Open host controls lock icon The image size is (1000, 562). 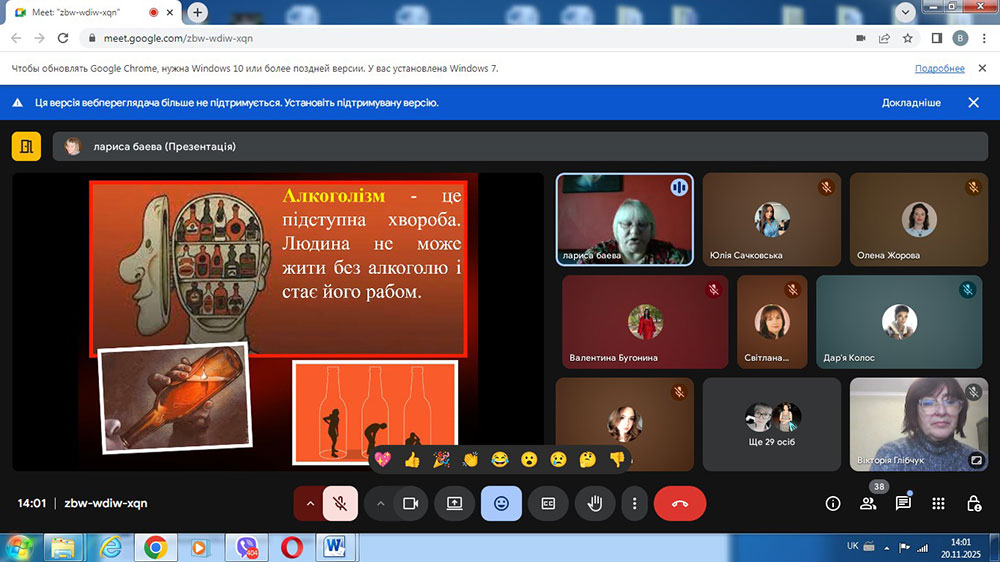[x=973, y=504]
